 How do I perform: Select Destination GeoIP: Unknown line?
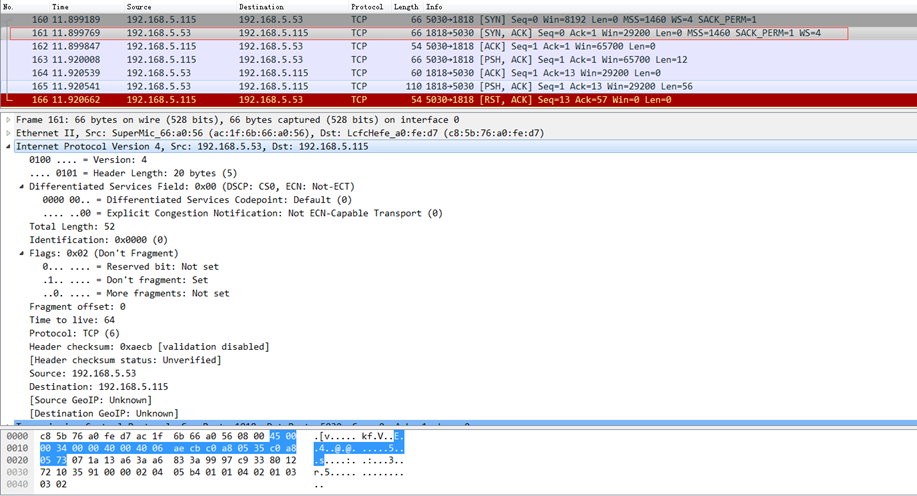point(104,414)
